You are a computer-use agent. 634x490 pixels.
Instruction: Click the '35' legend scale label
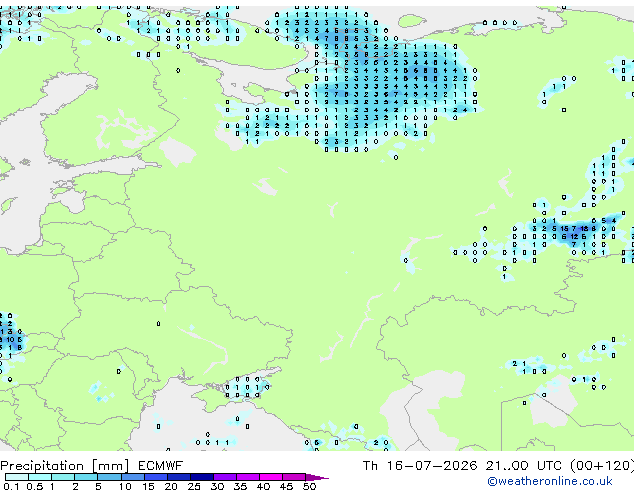[x=240, y=486]
